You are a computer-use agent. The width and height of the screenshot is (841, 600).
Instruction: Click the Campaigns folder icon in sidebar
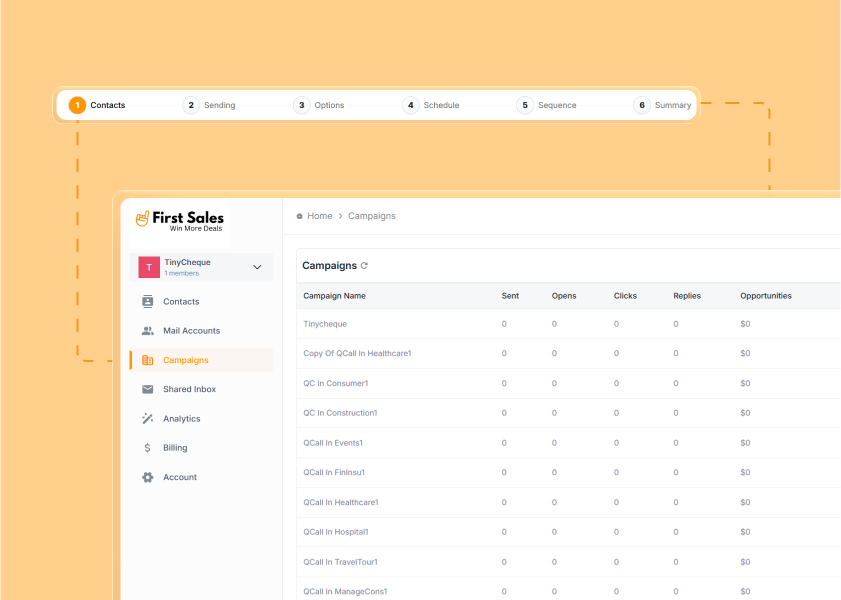tap(148, 359)
